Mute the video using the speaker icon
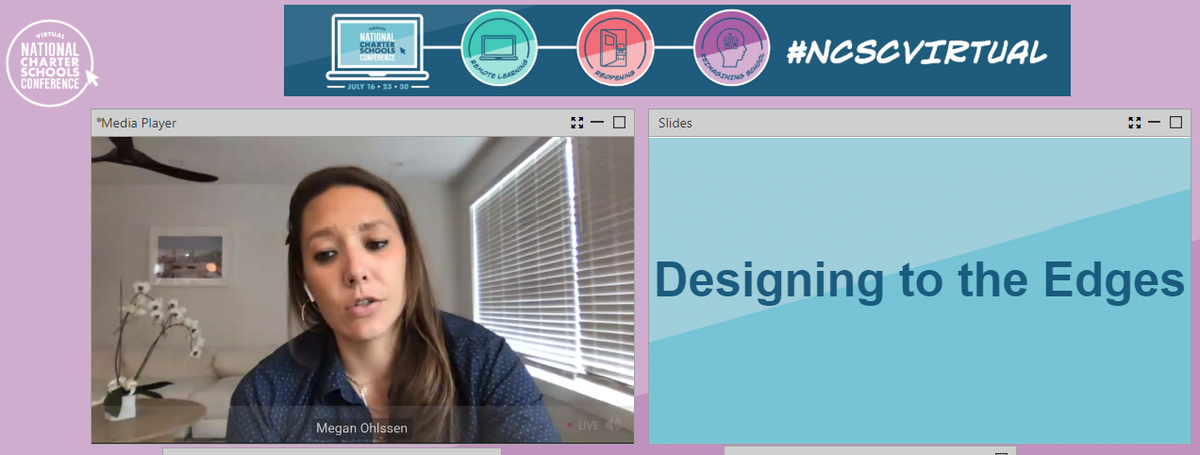Screen dimensions: 1200x455 [x=613, y=425]
